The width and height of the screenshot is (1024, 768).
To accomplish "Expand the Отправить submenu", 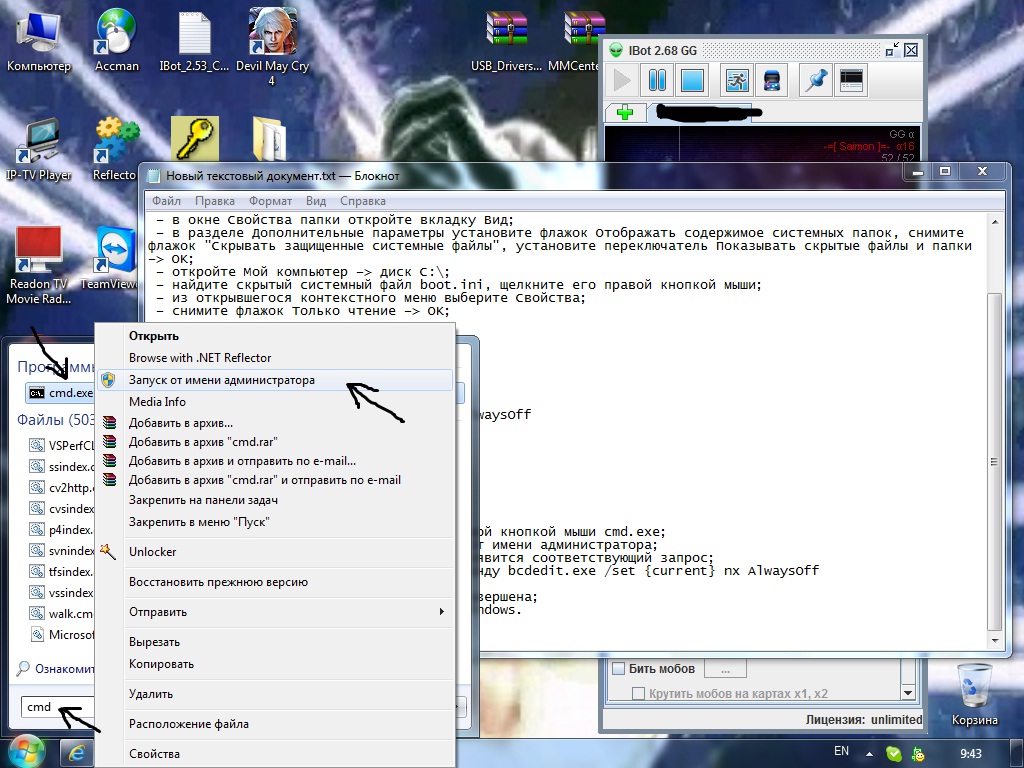I will tap(274, 612).
